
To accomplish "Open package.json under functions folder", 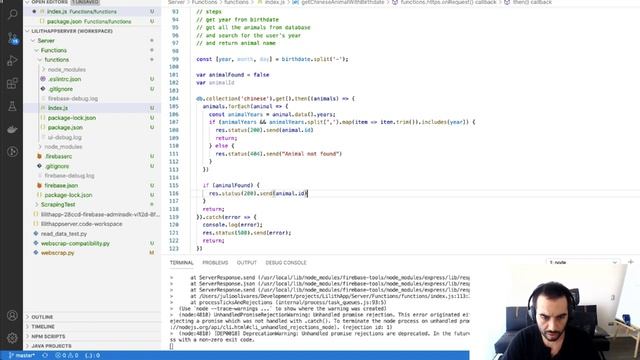I will click(x=65, y=128).
